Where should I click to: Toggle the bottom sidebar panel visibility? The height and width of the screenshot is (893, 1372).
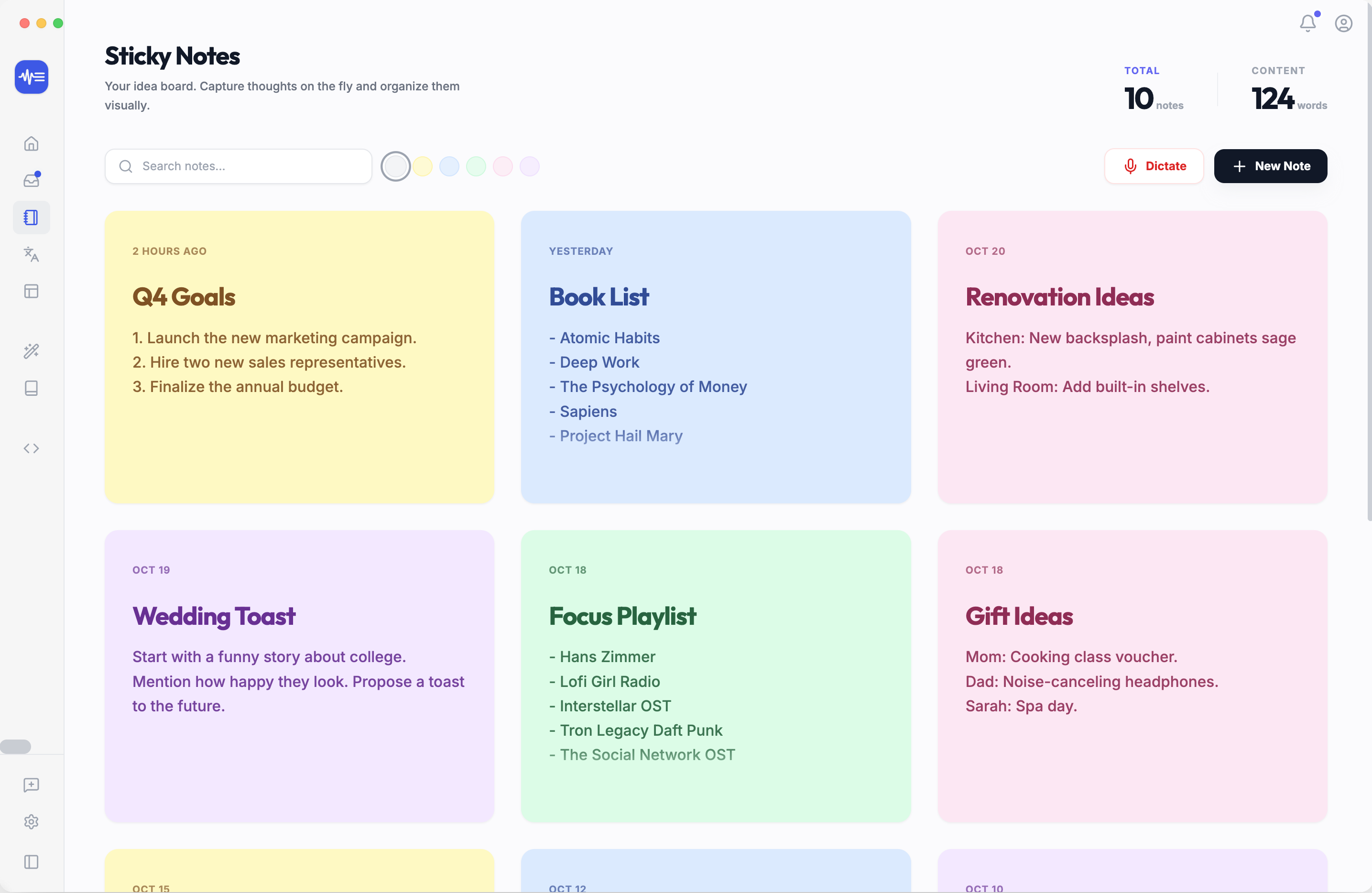(31, 862)
